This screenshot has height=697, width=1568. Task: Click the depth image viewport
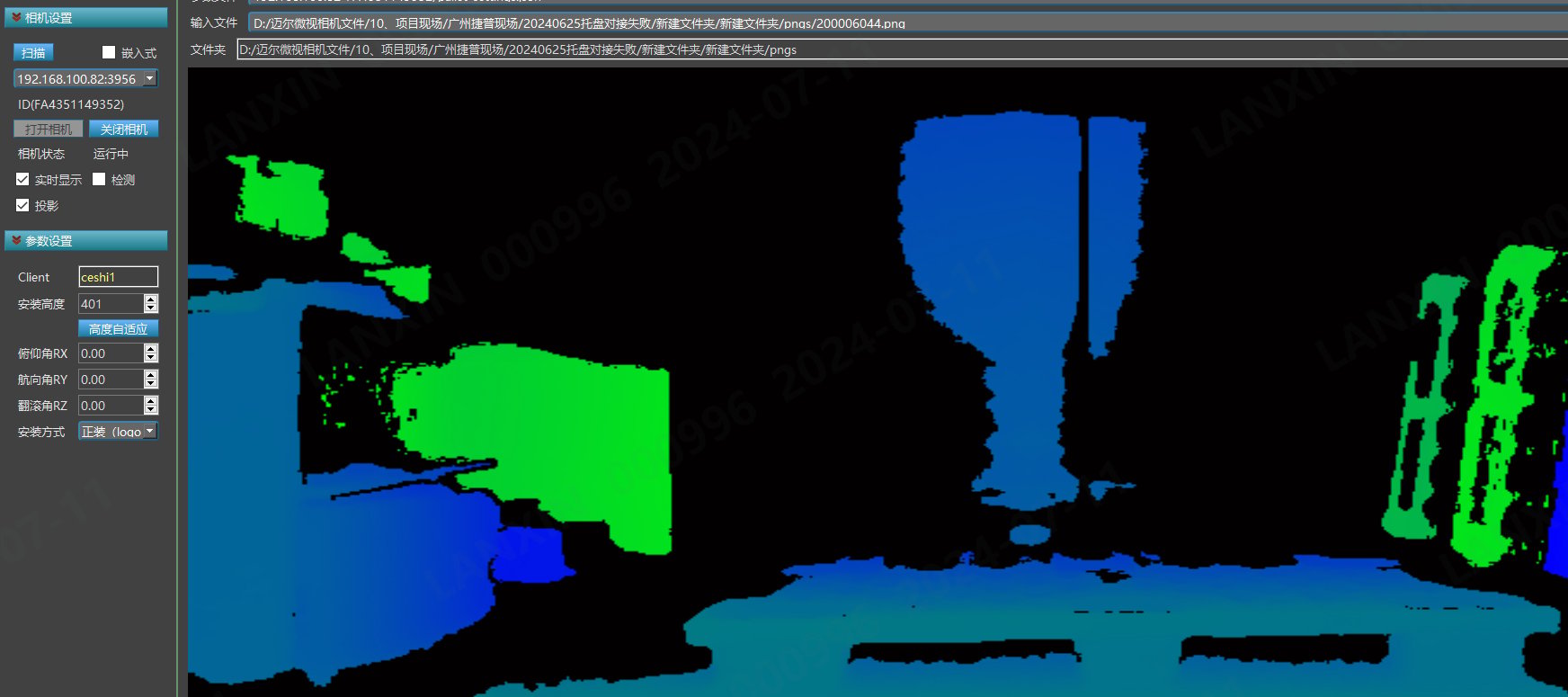pos(878,382)
